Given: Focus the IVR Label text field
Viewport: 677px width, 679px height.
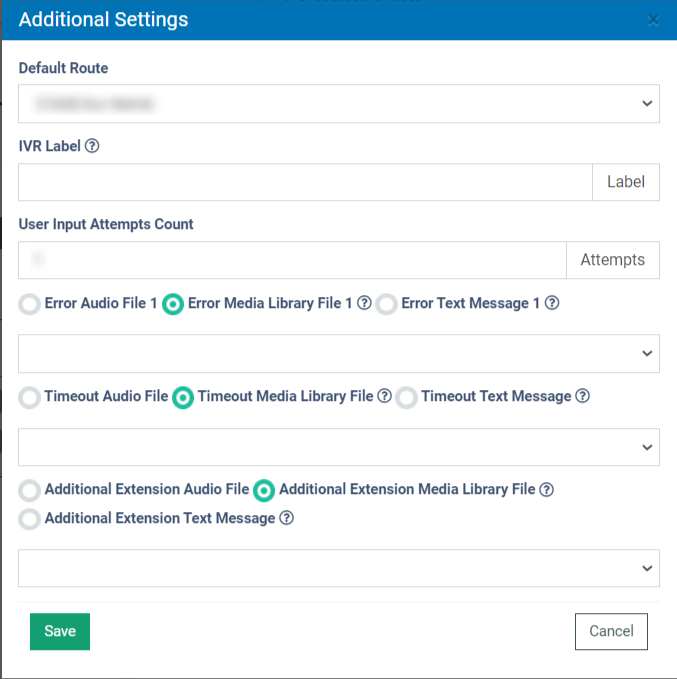Looking at the screenshot, I should click(305, 182).
